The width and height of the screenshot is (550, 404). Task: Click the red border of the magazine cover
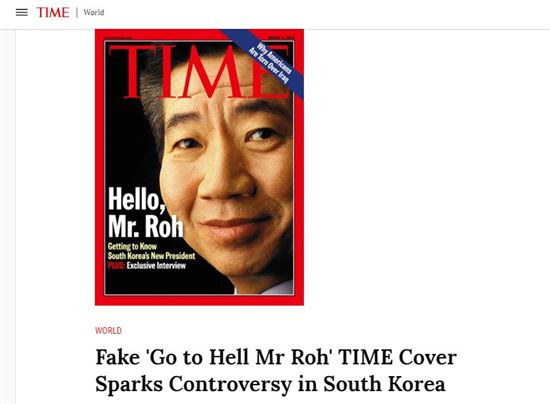100,168
